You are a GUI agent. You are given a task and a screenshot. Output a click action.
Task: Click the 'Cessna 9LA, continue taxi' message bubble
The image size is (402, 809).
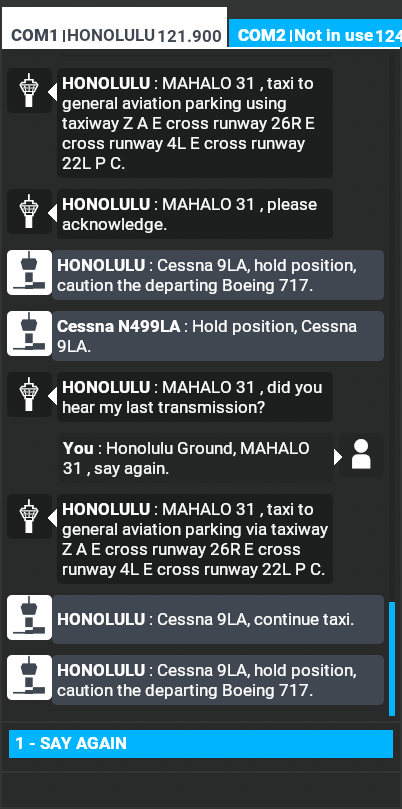pos(218,620)
